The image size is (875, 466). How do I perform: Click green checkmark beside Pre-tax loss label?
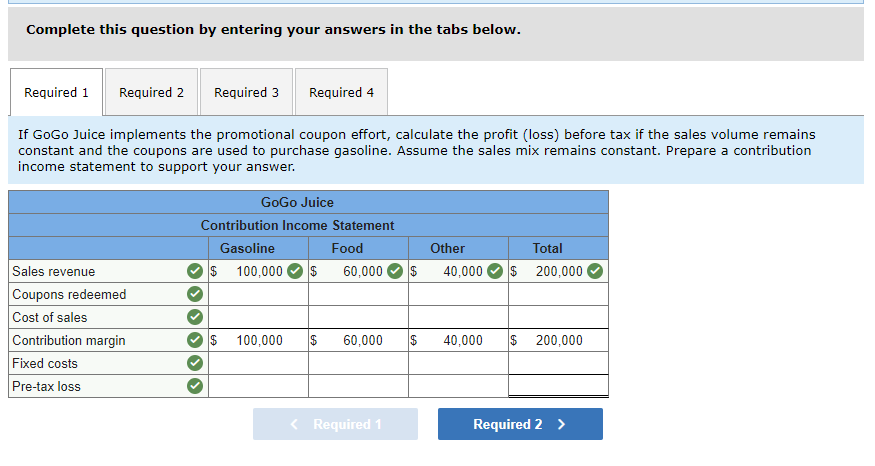click(x=195, y=386)
